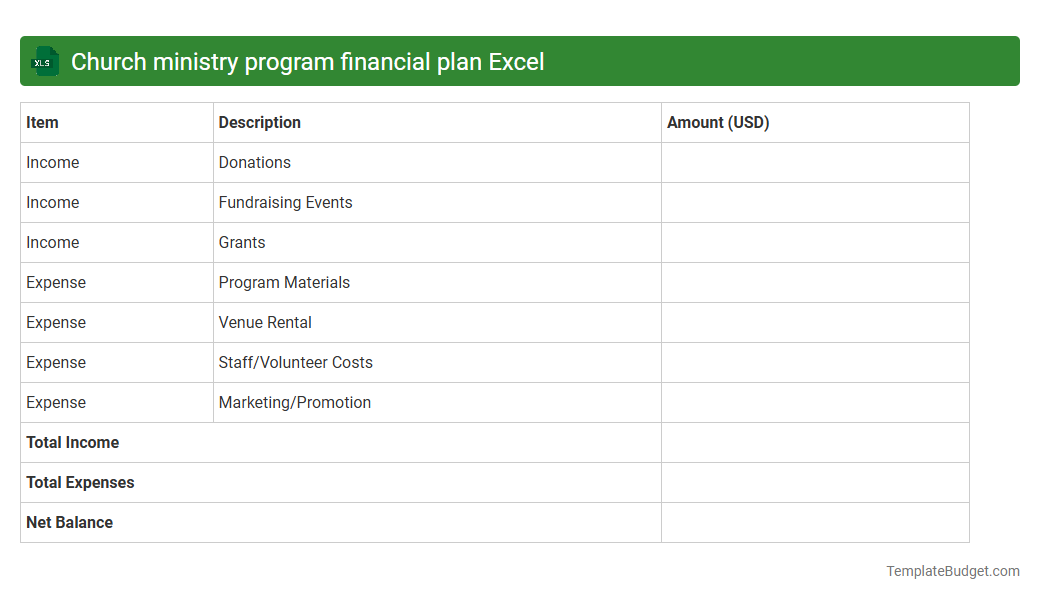This screenshot has height=600, width=1040.
Task: Select the Item column header
Action: [42, 122]
